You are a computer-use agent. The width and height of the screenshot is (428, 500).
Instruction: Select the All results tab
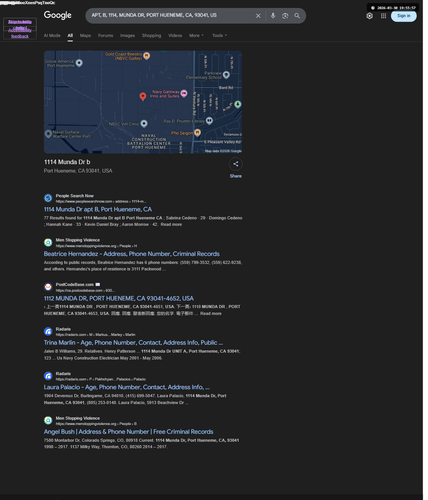tap(70, 35)
